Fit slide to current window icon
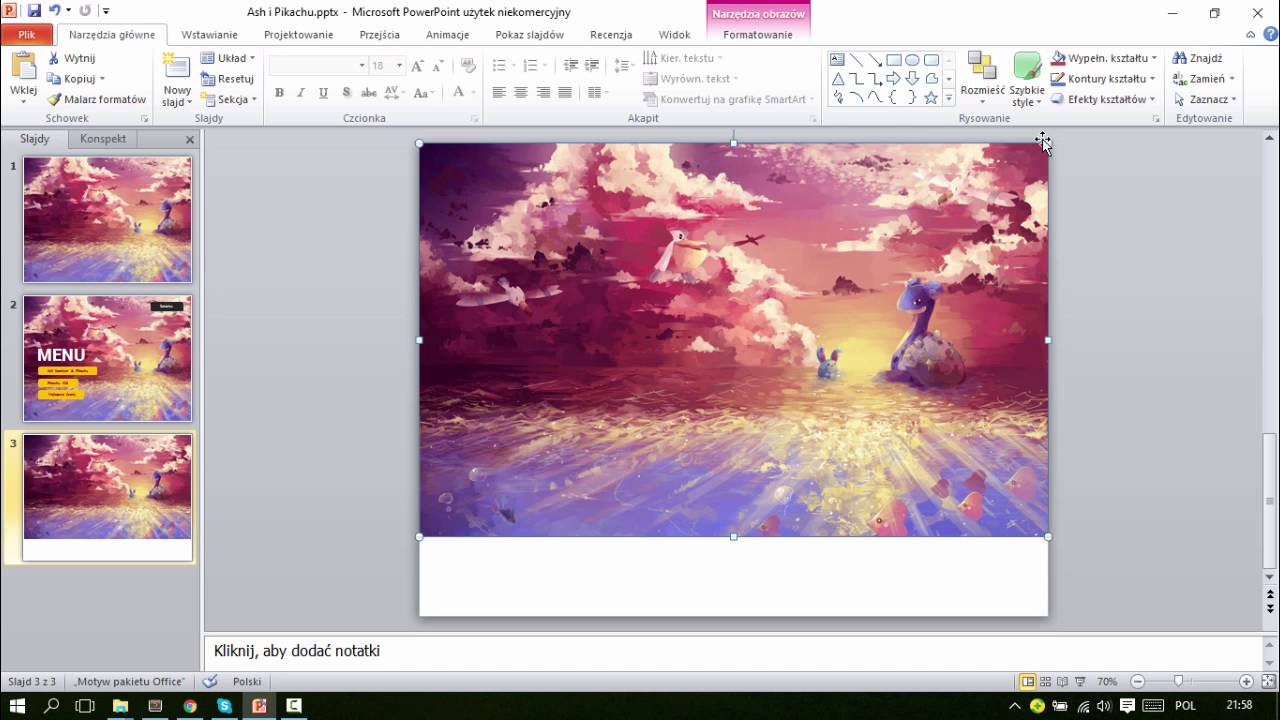The width and height of the screenshot is (1280, 720). point(1266,682)
